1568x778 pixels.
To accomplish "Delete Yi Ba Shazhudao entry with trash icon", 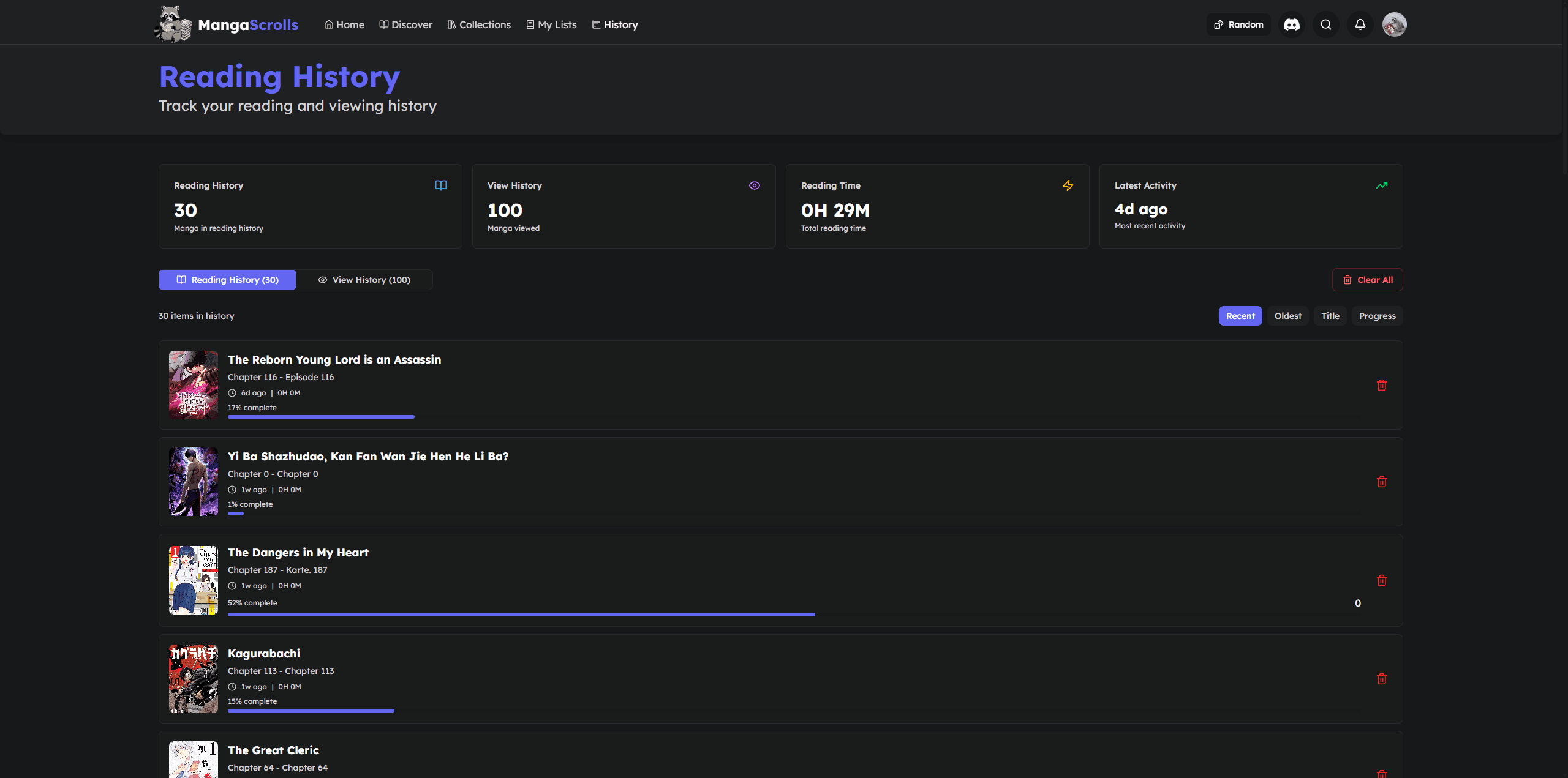I will [1382, 482].
